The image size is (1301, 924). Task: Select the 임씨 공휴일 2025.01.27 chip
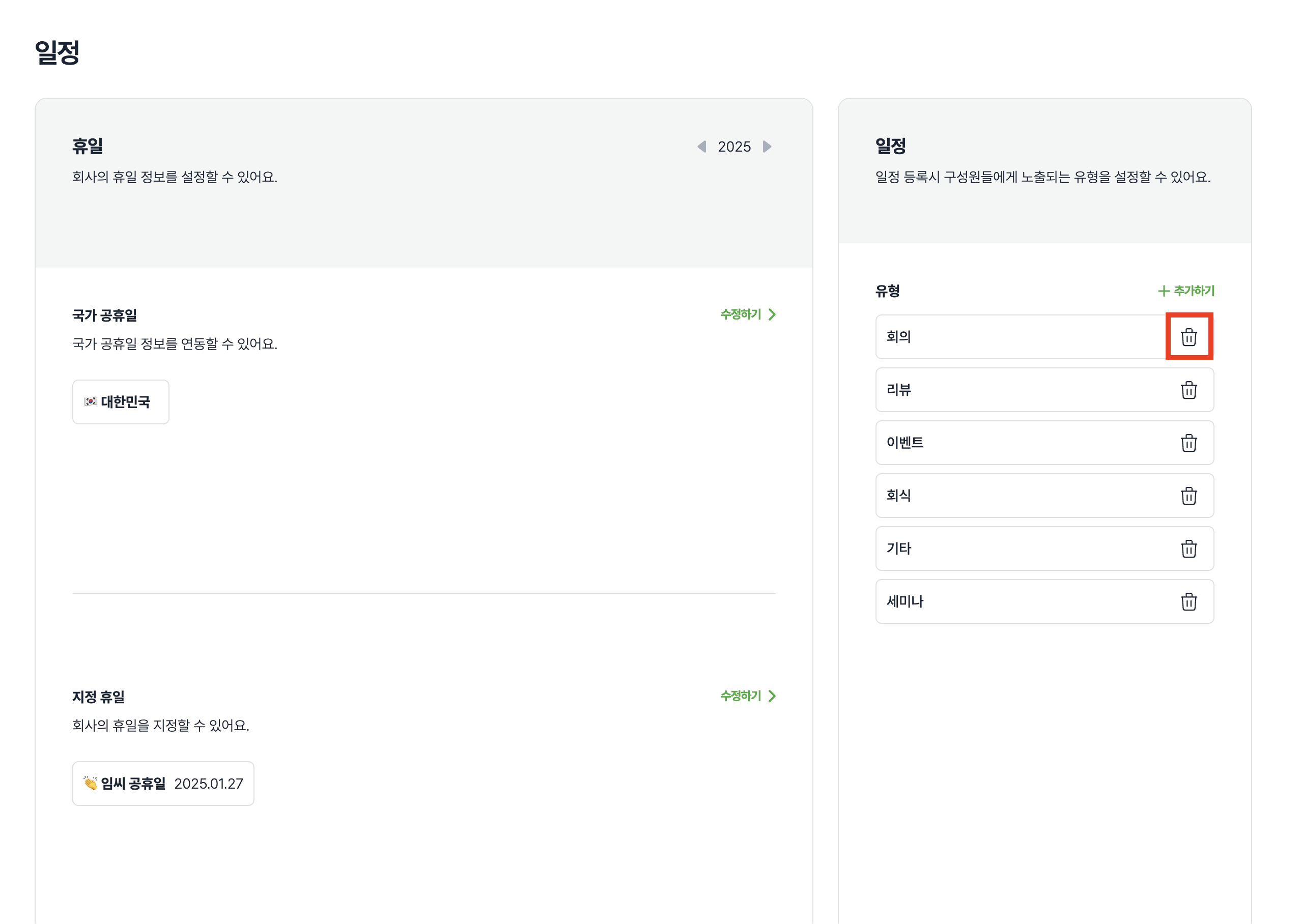pyautogui.click(x=163, y=784)
